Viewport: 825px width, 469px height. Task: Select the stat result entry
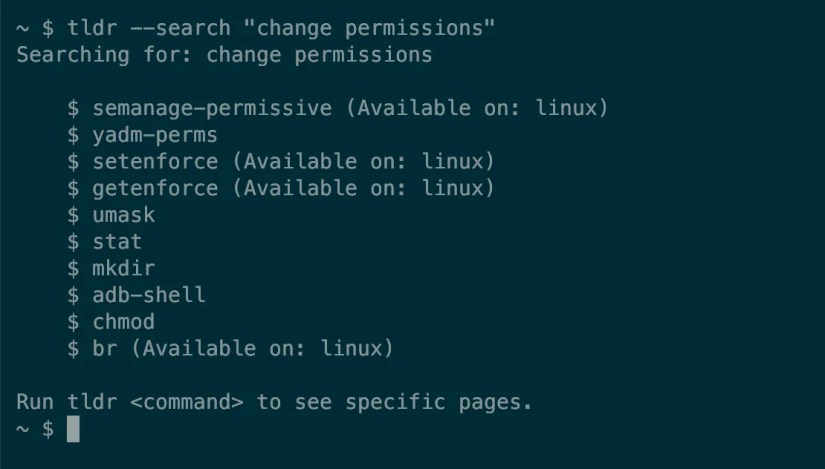[x=117, y=241]
